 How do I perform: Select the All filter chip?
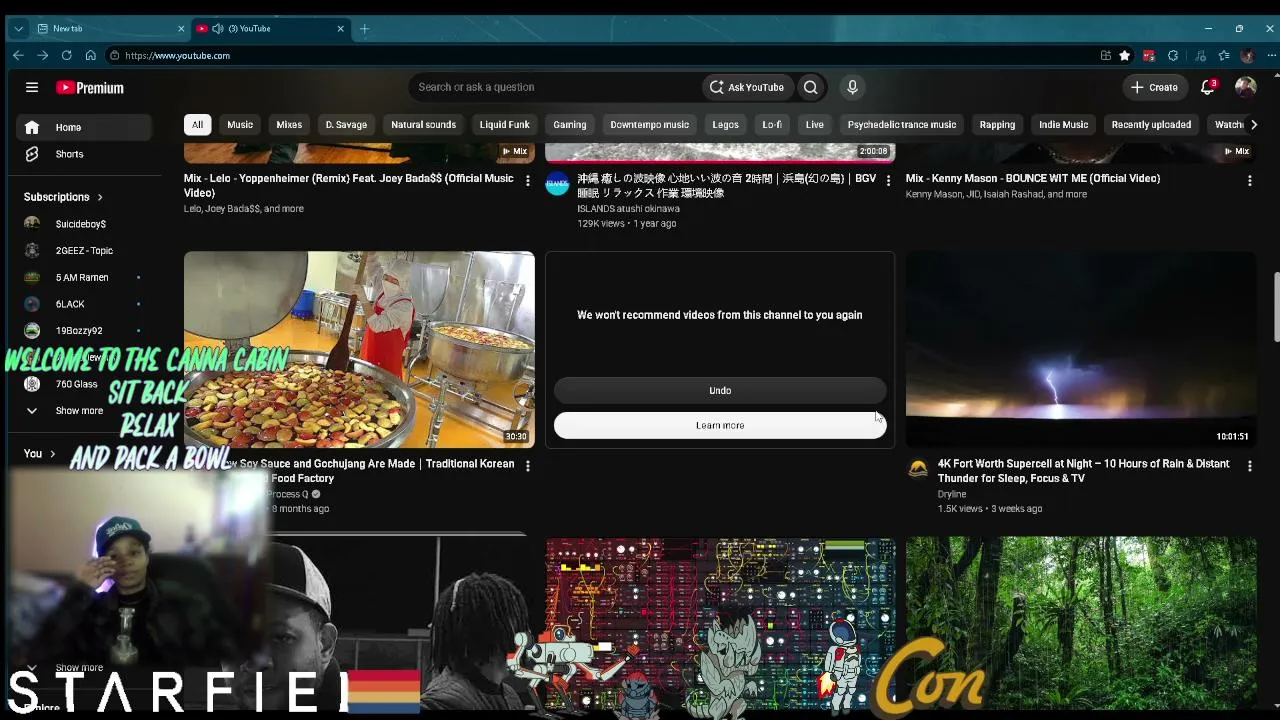point(198,125)
